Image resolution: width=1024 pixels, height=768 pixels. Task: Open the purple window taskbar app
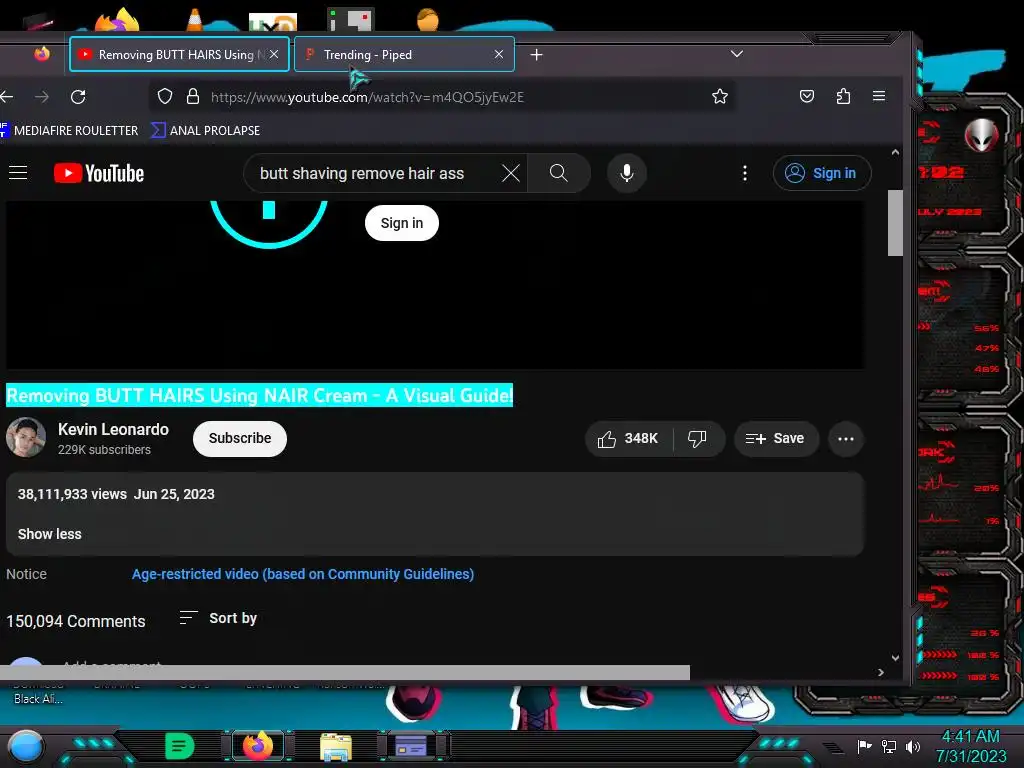coord(411,746)
